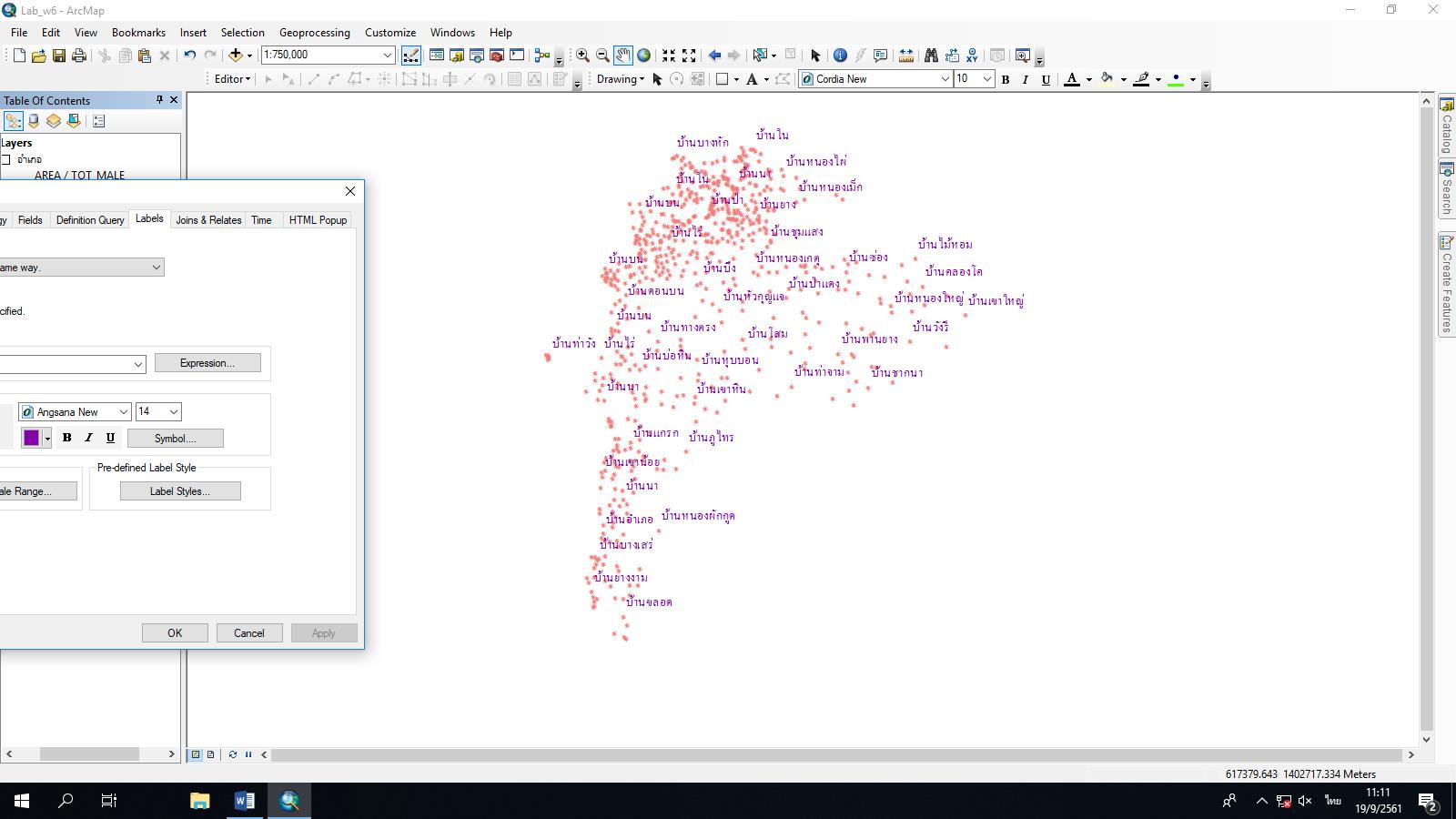This screenshot has width=1456, height=819.
Task: Open the Search panel tab
Action: pyautogui.click(x=1446, y=182)
